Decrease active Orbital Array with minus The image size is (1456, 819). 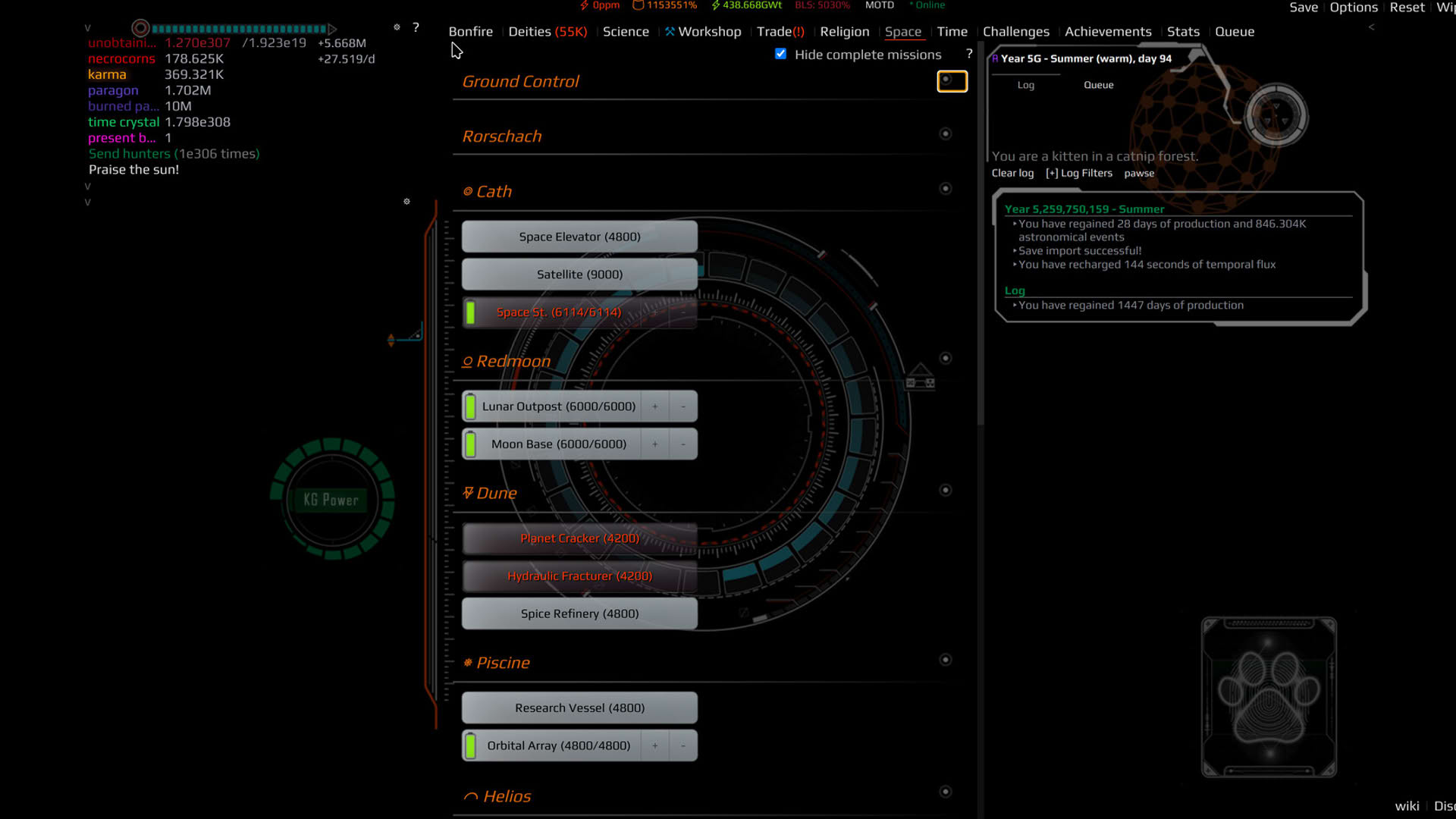click(683, 745)
